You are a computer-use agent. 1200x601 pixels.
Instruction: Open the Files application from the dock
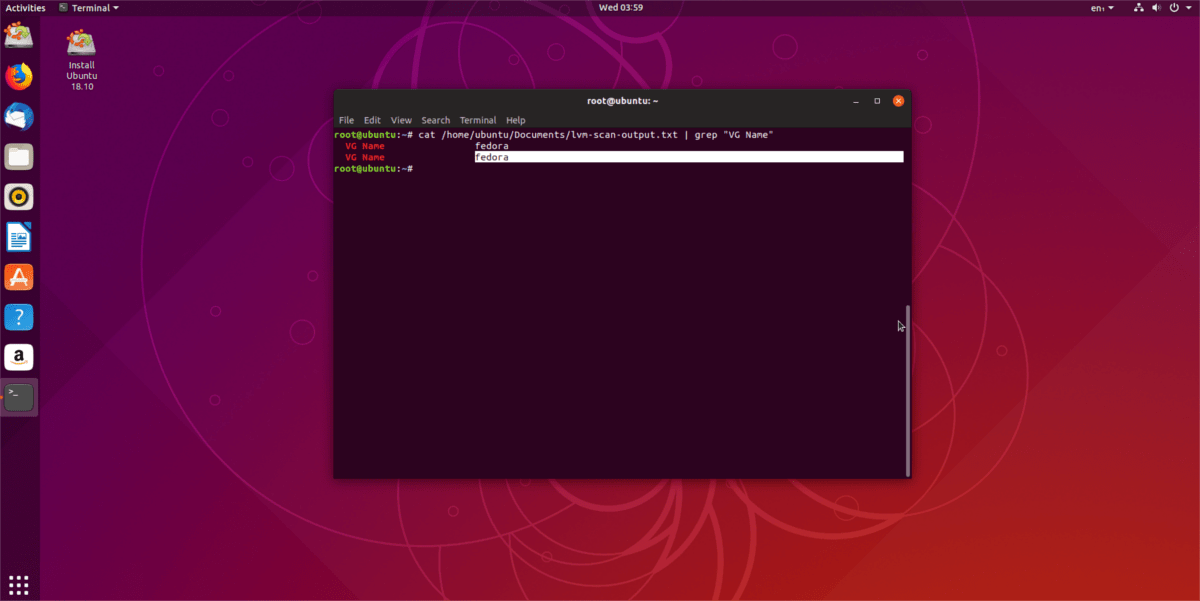click(x=20, y=156)
